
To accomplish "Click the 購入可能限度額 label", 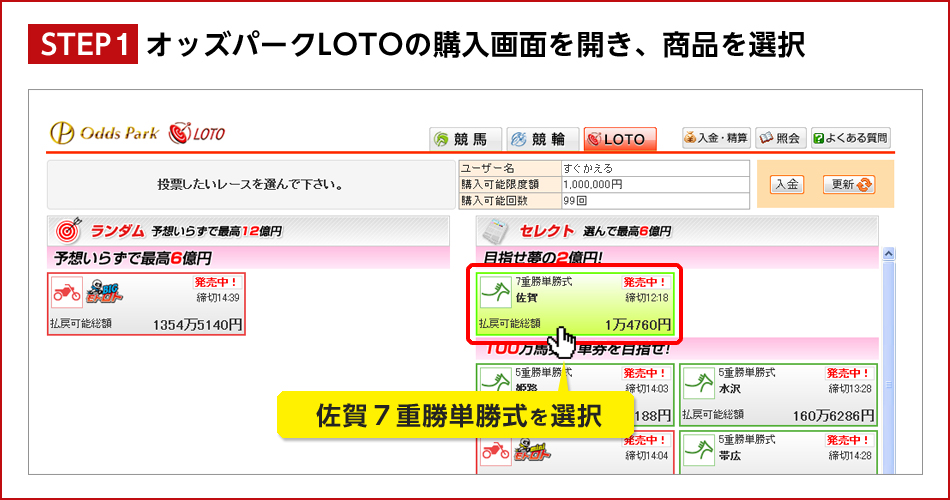I will coord(500,184).
